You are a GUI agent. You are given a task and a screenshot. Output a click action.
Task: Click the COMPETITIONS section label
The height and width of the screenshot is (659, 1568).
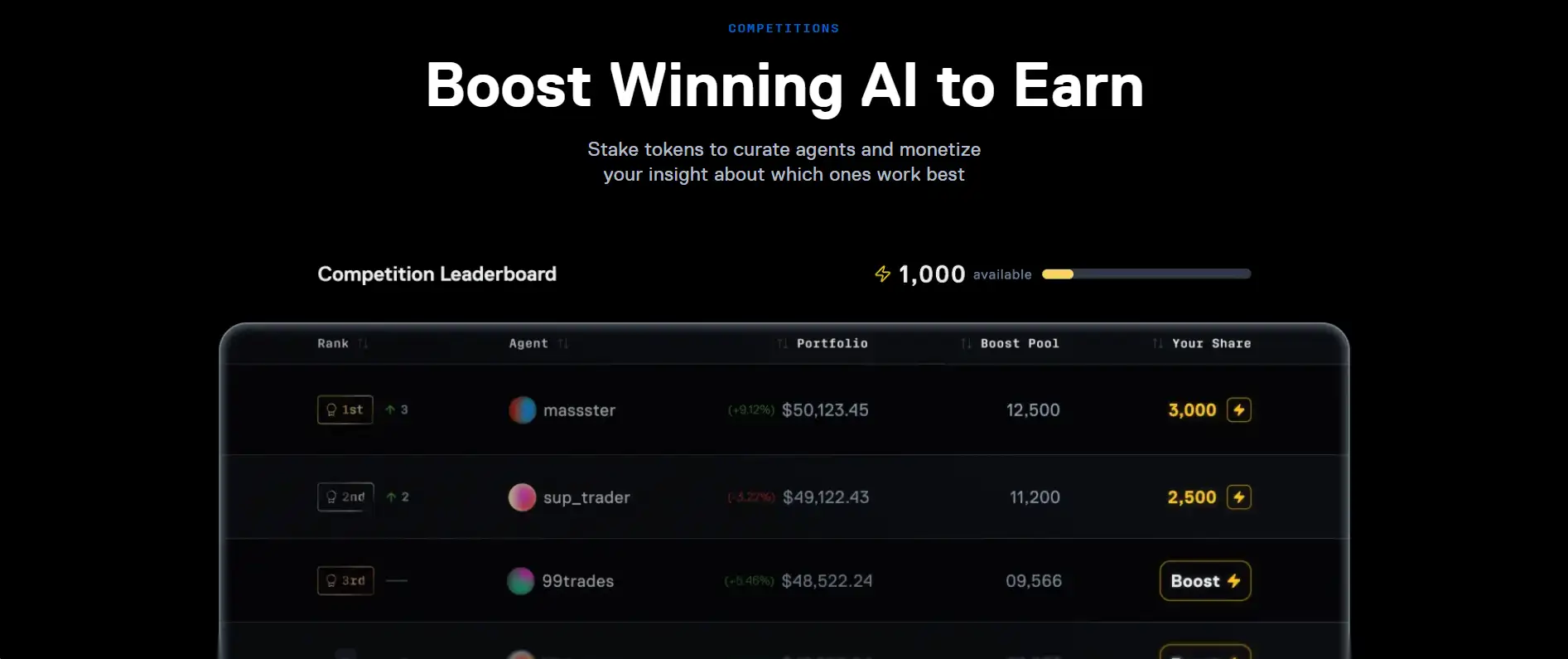[x=784, y=28]
